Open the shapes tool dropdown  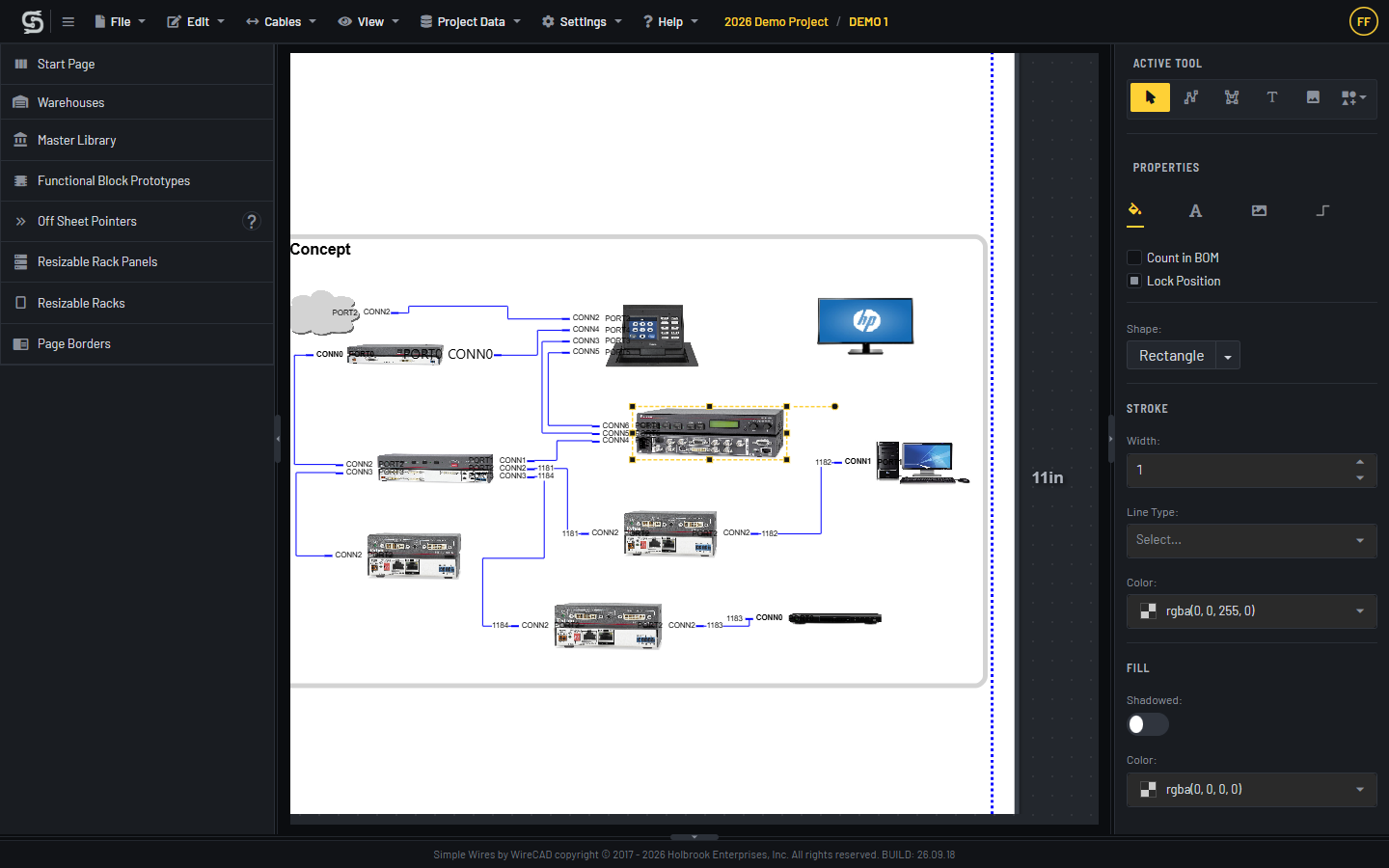click(x=1353, y=97)
